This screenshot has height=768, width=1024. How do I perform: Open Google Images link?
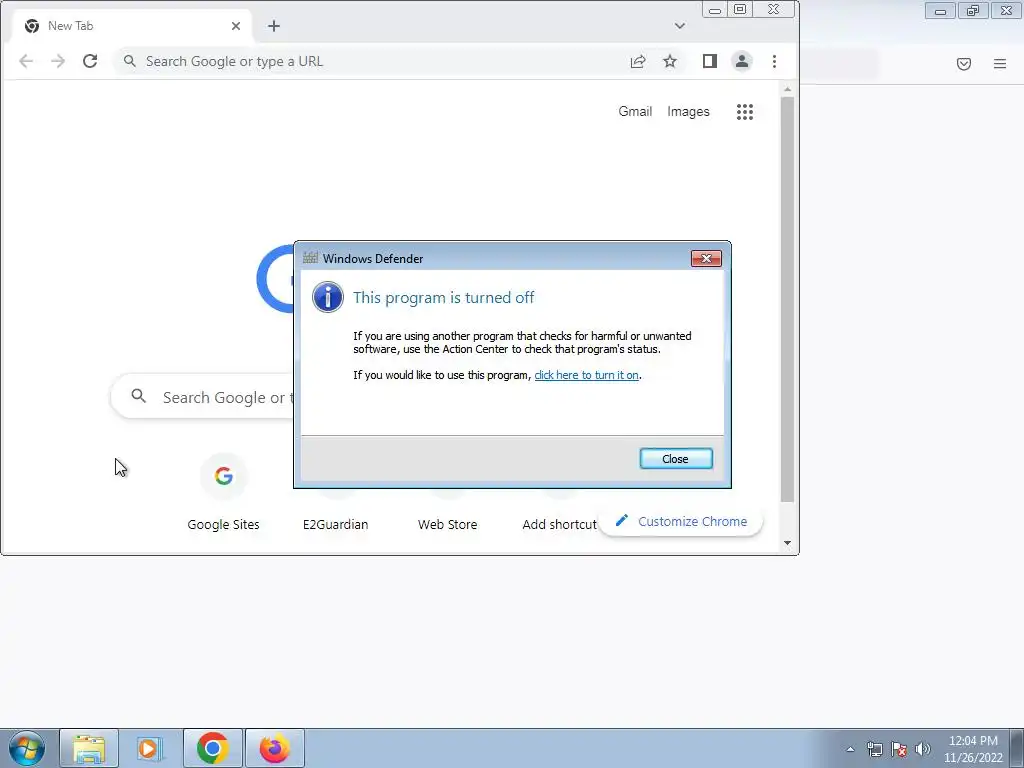tap(688, 112)
